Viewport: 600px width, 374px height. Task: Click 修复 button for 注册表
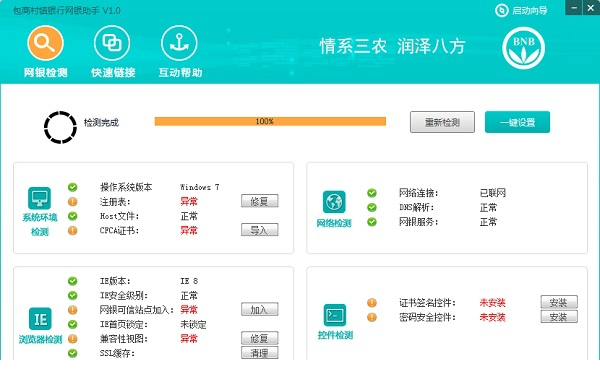click(x=259, y=201)
